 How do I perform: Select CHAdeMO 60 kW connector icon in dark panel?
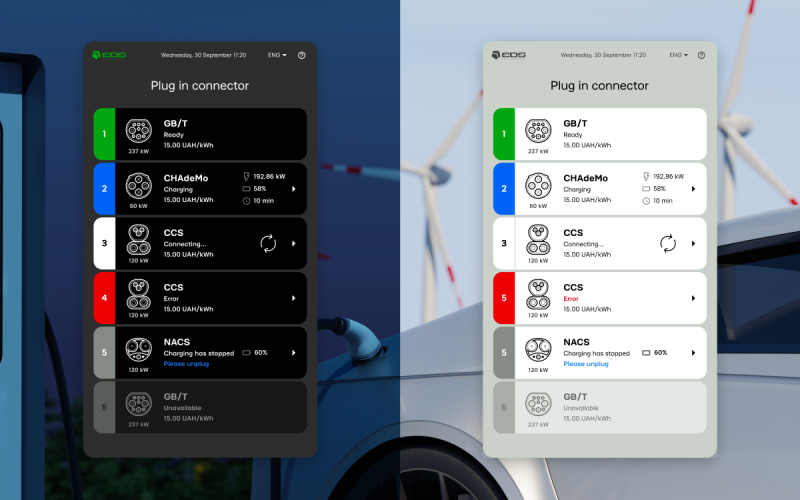(x=139, y=185)
